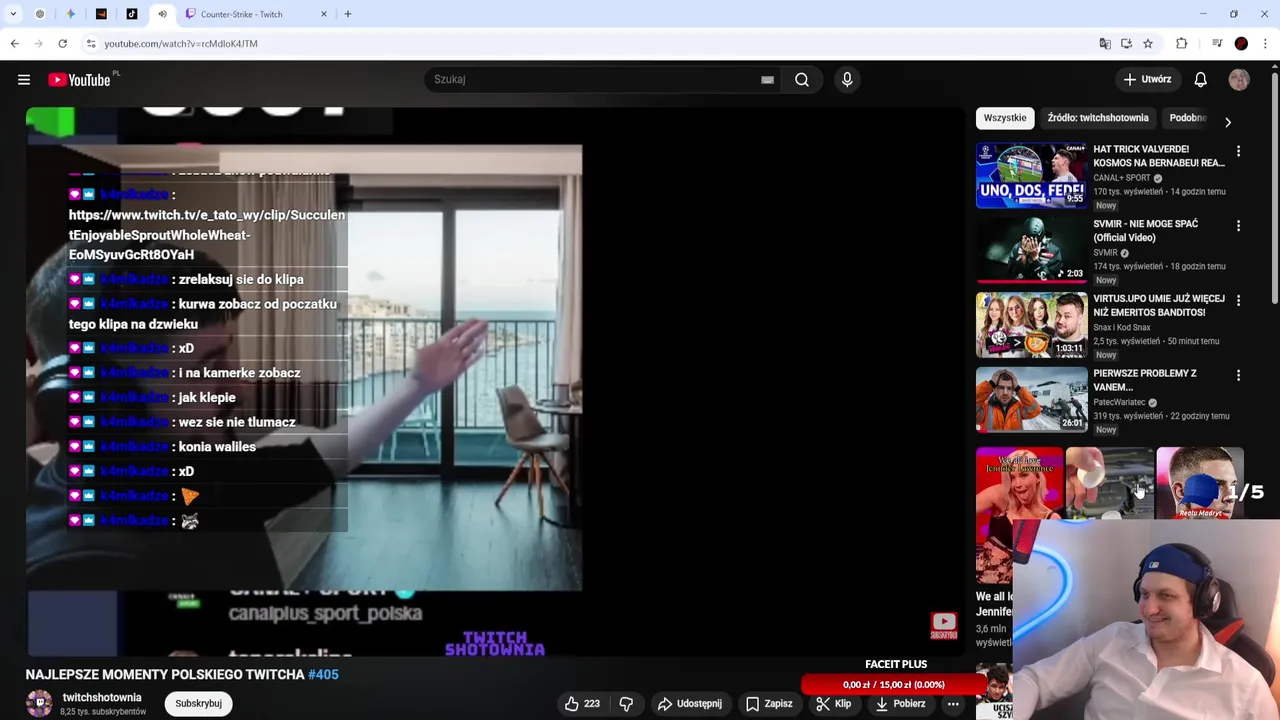The image size is (1280, 720).
Task: Open the Utwórz create menu
Action: [x=1147, y=80]
